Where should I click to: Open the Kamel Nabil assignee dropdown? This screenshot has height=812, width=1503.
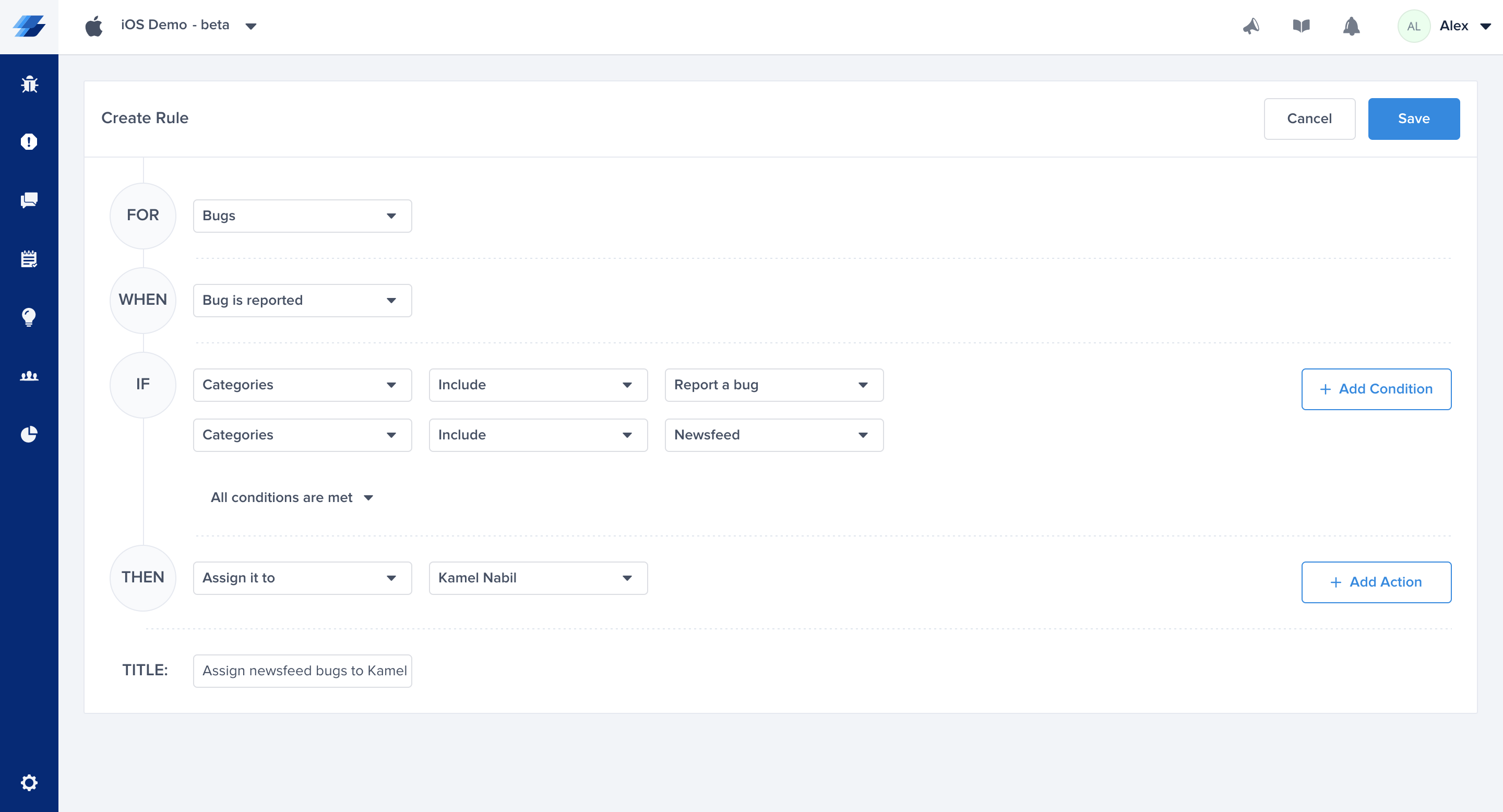tap(538, 578)
